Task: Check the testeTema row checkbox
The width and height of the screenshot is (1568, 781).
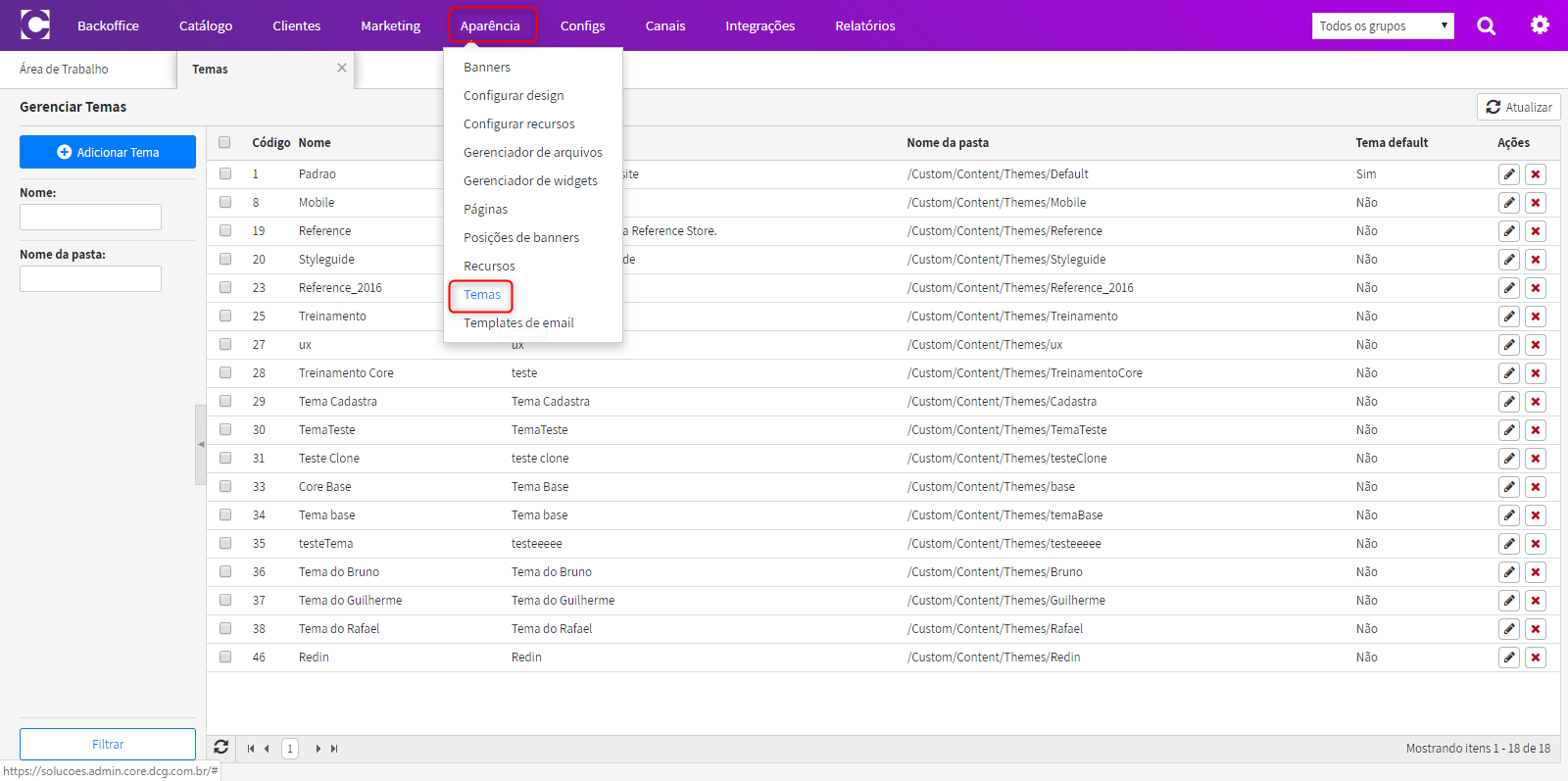Action: coord(225,543)
